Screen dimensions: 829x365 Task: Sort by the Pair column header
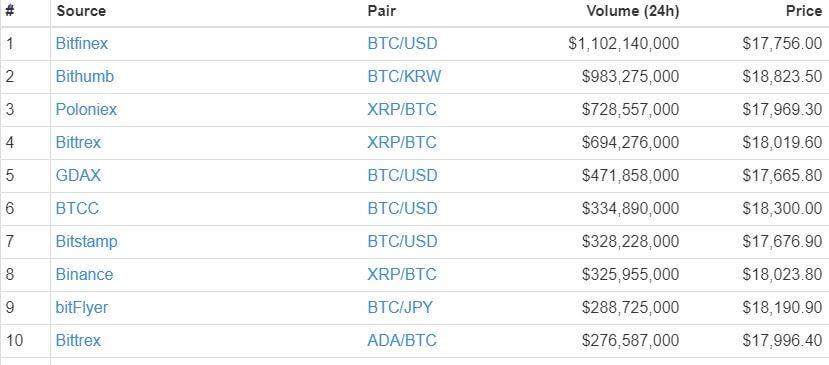pyautogui.click(x=381, y=11)
